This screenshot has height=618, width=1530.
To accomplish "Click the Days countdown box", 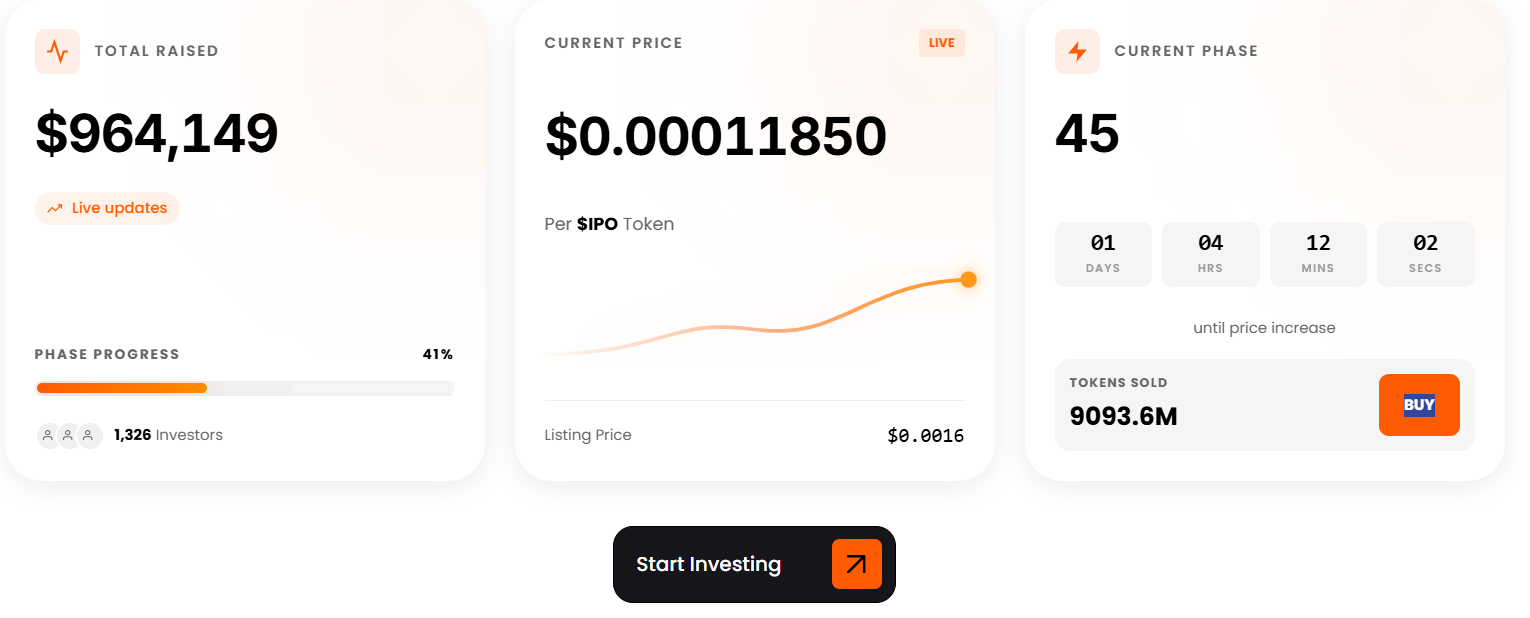I will 1103,254.
